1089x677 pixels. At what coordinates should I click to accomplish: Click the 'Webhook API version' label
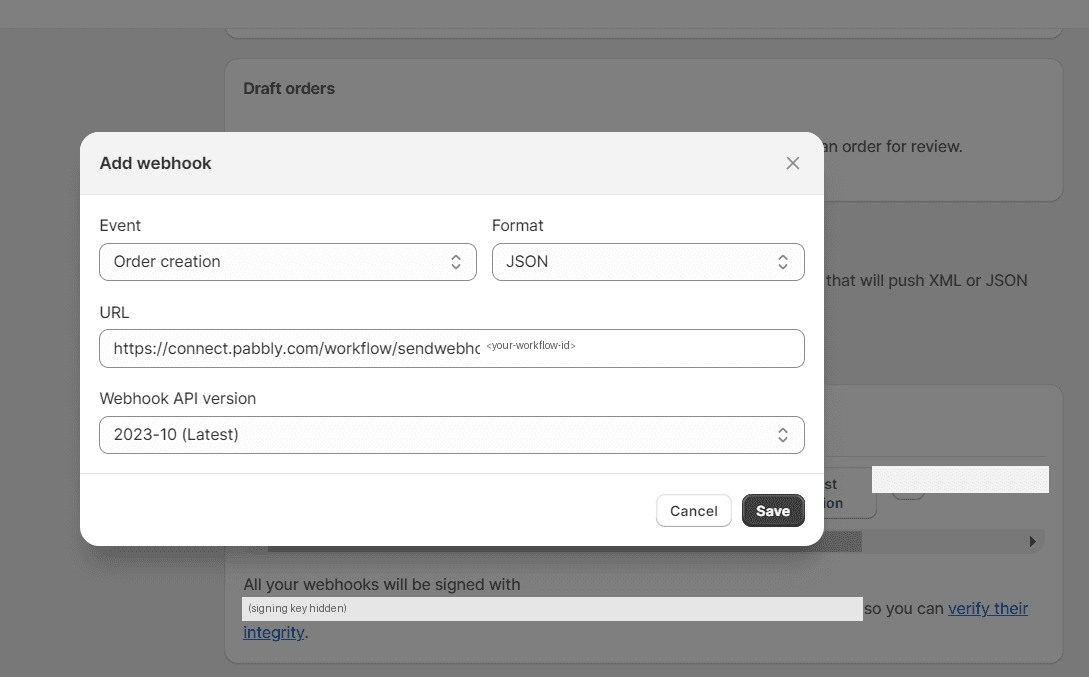pos(178,399)
